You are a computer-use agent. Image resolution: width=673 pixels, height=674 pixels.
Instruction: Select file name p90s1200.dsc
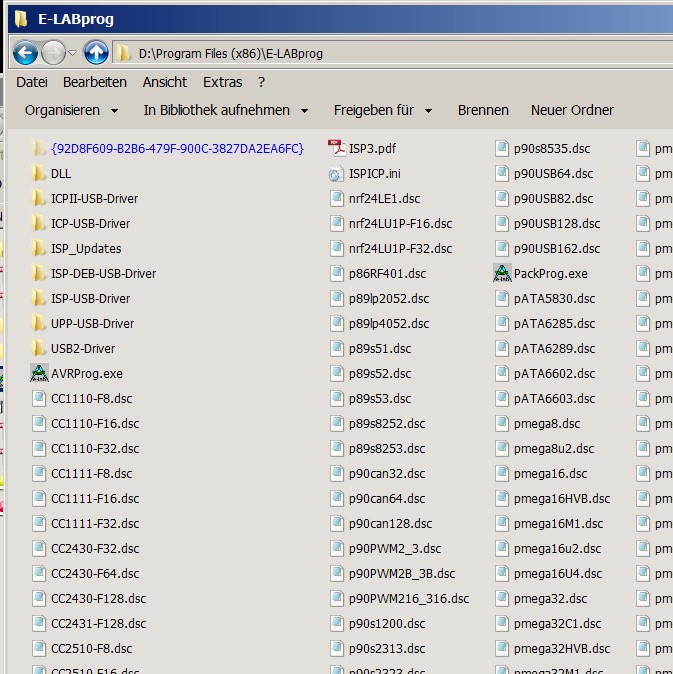coord(387,623)
